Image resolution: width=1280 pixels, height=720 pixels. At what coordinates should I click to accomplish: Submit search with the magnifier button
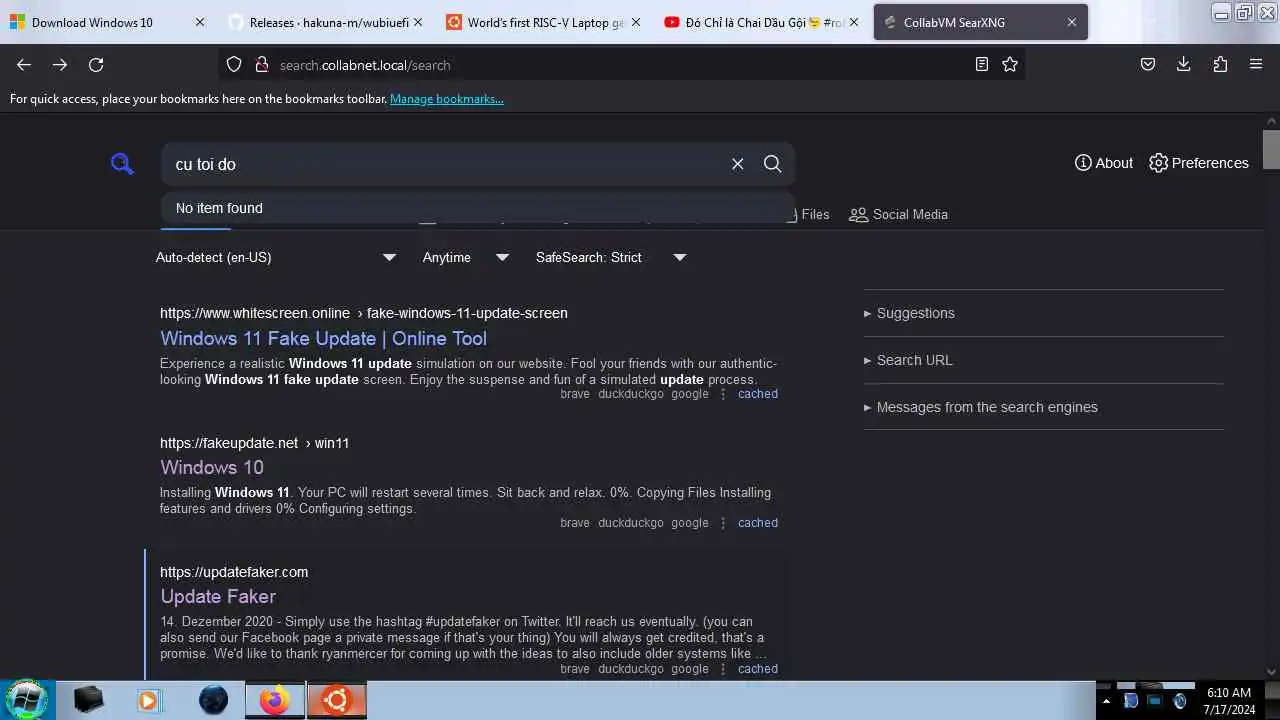772,164
